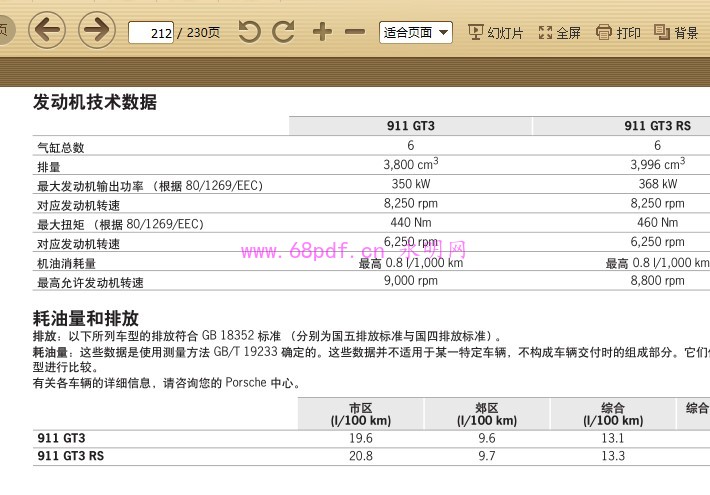Viewport: 710px width, 495px height.
Task: Rotate the page clockwise
Action: 284,32
